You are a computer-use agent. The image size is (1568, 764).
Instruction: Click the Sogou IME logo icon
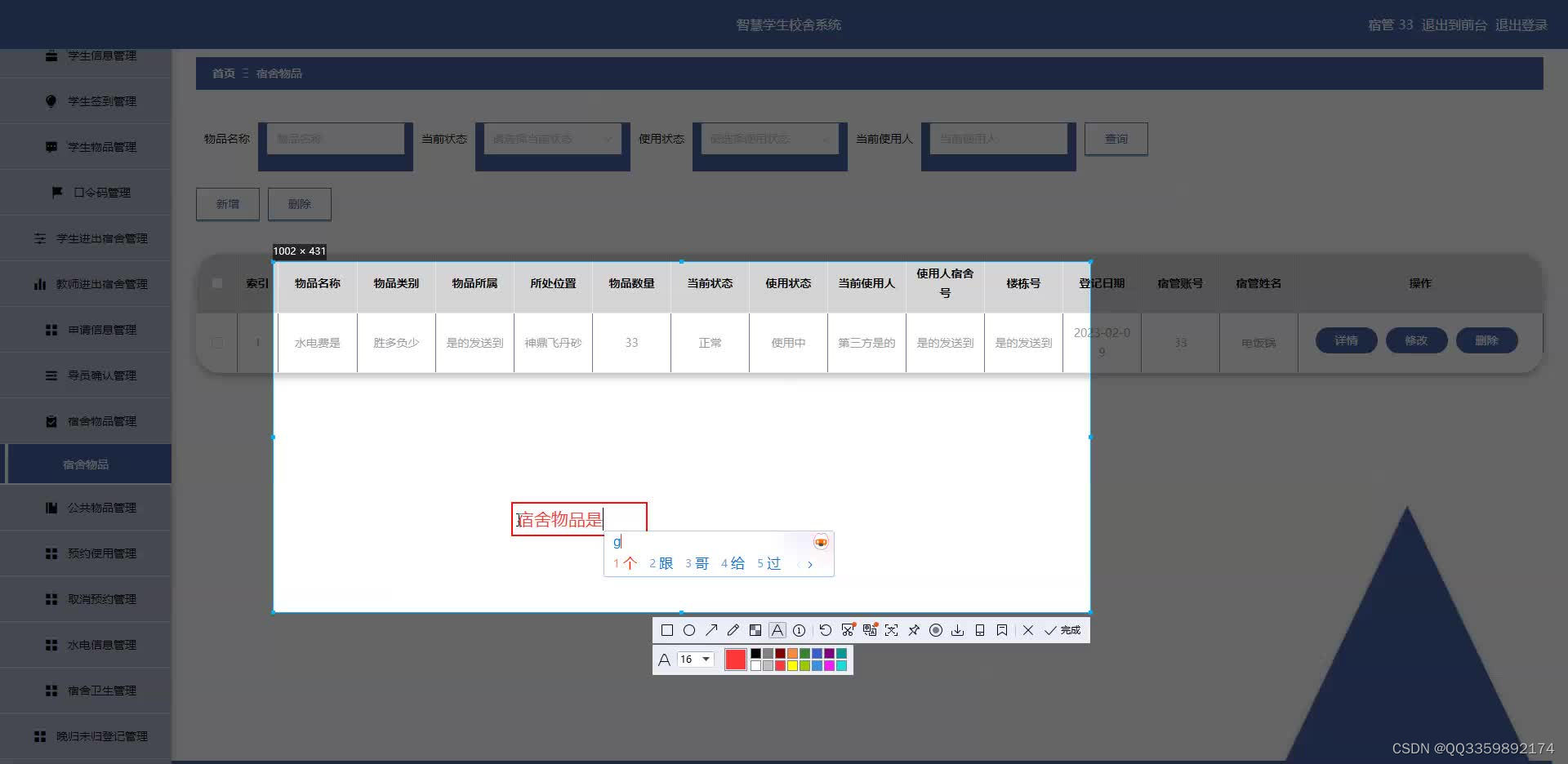tap(821, 542)
